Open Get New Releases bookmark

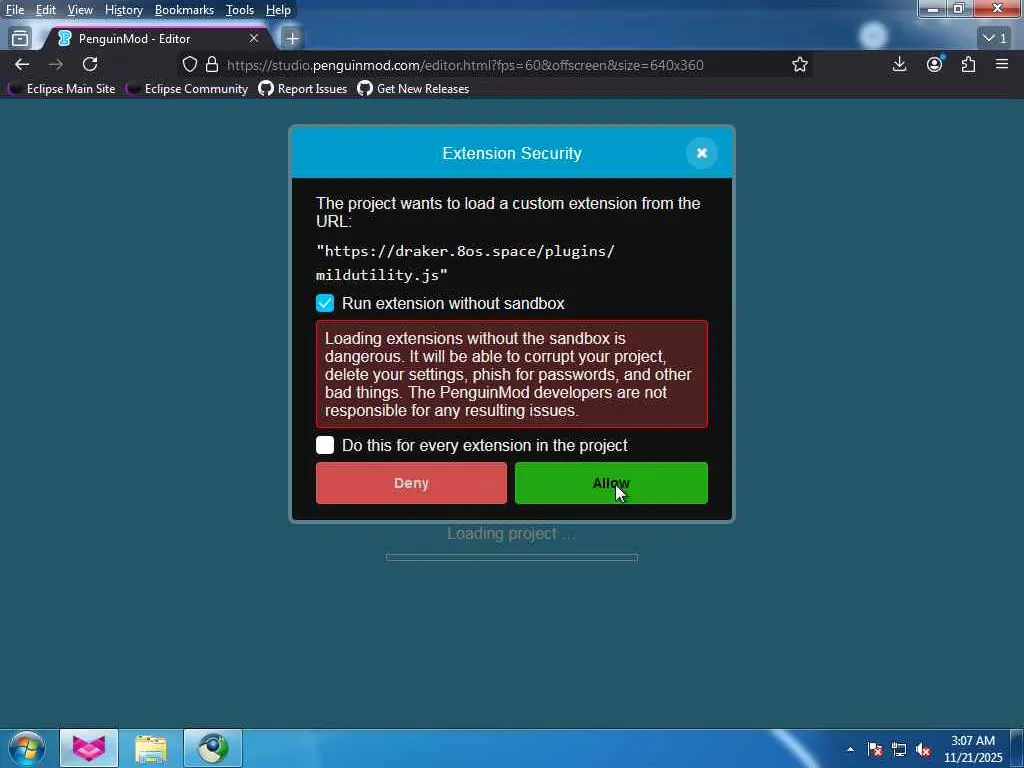[x=413, y=89]
